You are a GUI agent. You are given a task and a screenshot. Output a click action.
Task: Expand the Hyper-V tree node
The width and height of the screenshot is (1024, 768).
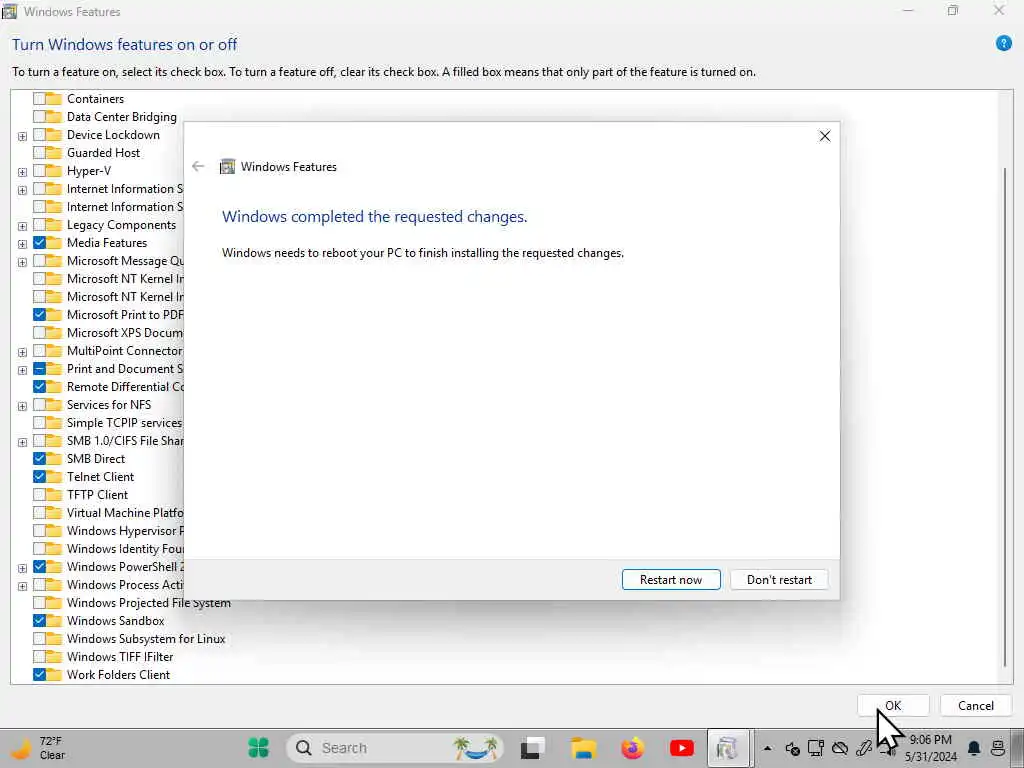tap(22, 172)
